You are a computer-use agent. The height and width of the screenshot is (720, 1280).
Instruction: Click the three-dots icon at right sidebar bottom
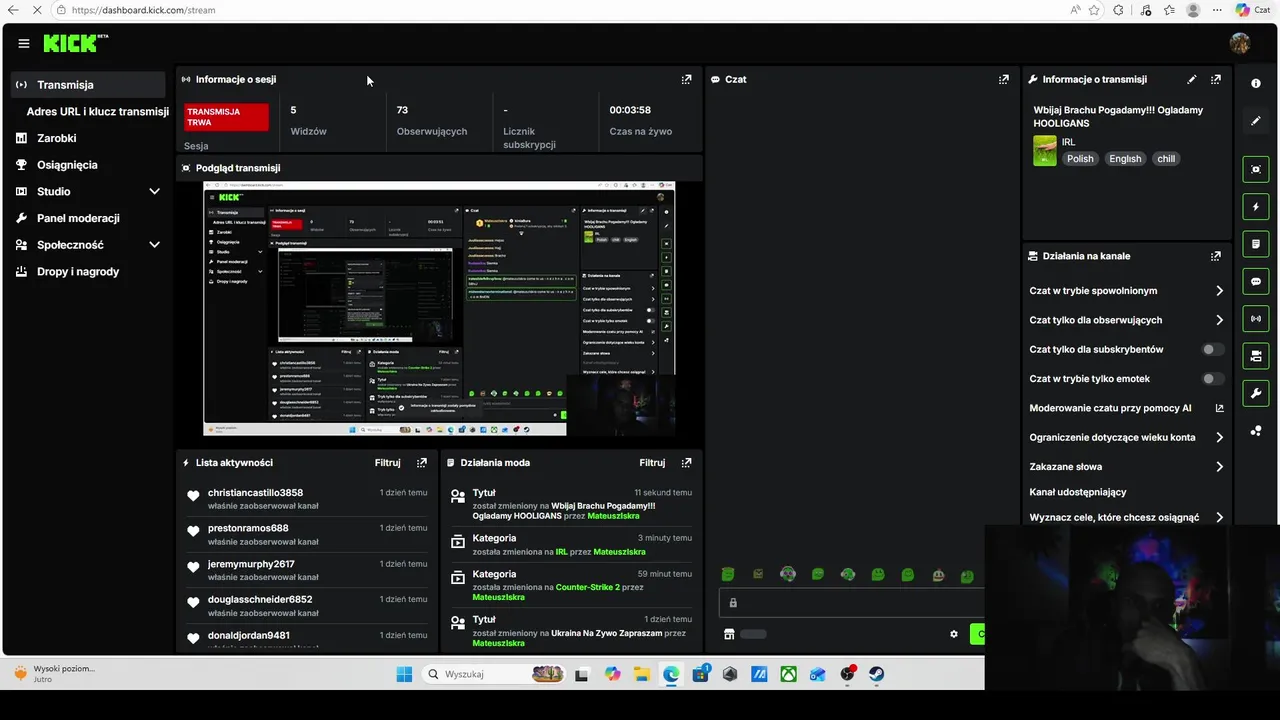click(1256, 431)
